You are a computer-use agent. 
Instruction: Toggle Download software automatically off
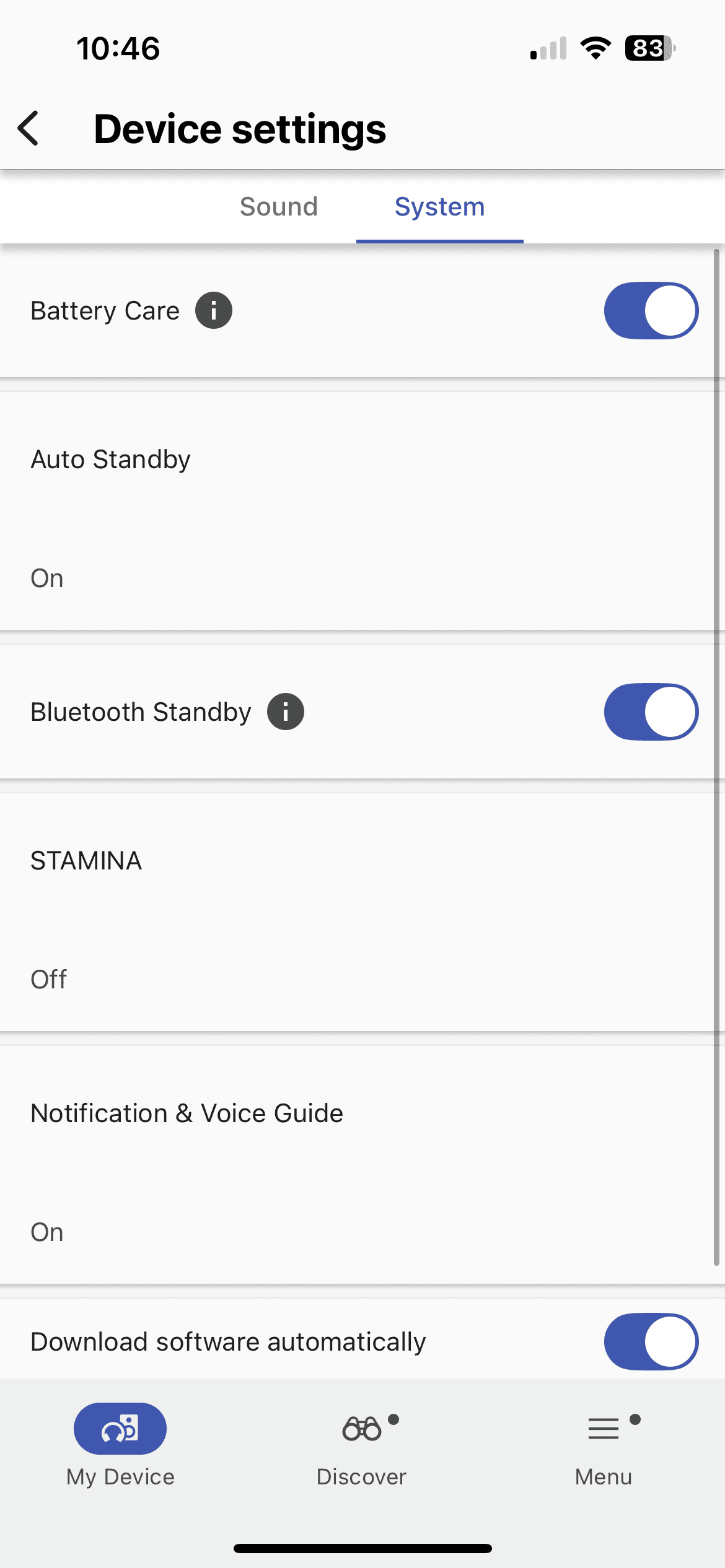(651, 1341)
